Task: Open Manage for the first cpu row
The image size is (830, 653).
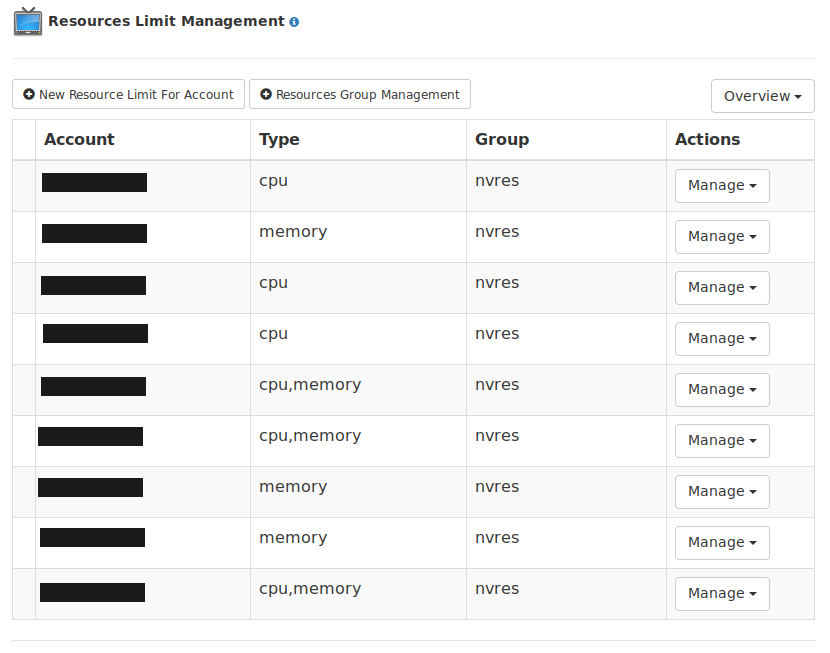Action: (722, 186)
